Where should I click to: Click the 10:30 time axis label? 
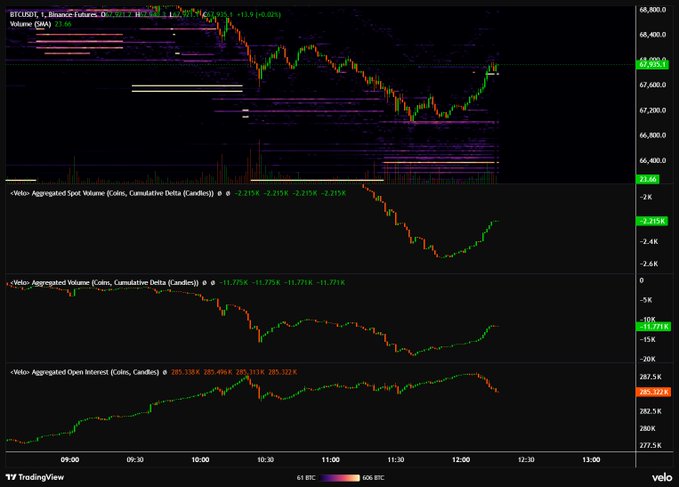point(265,460)
